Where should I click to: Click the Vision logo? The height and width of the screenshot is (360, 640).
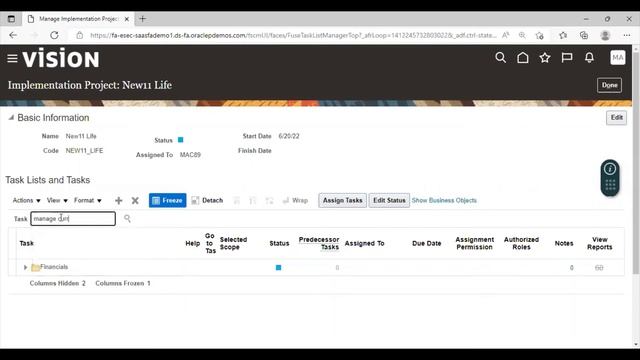tap(61, 58)
